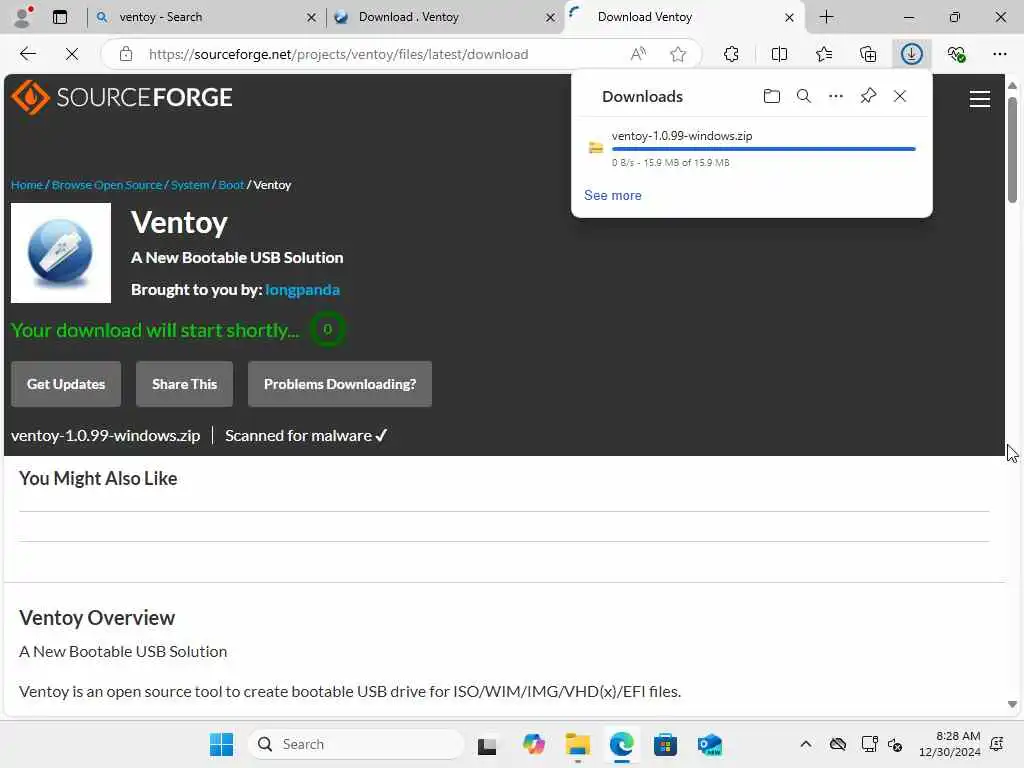Open Microsoft Store from taskbar
Image resolution: width=1024 pixels, height=768 pixels.
click(x=665, y=744)
